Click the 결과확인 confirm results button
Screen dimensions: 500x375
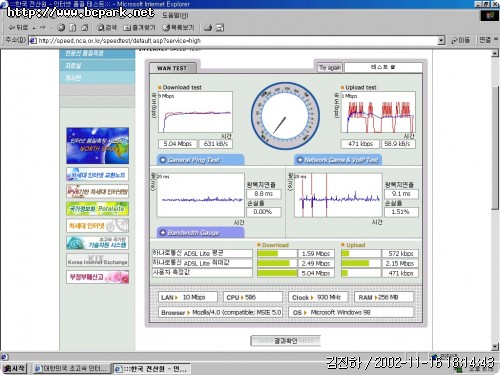286,341
